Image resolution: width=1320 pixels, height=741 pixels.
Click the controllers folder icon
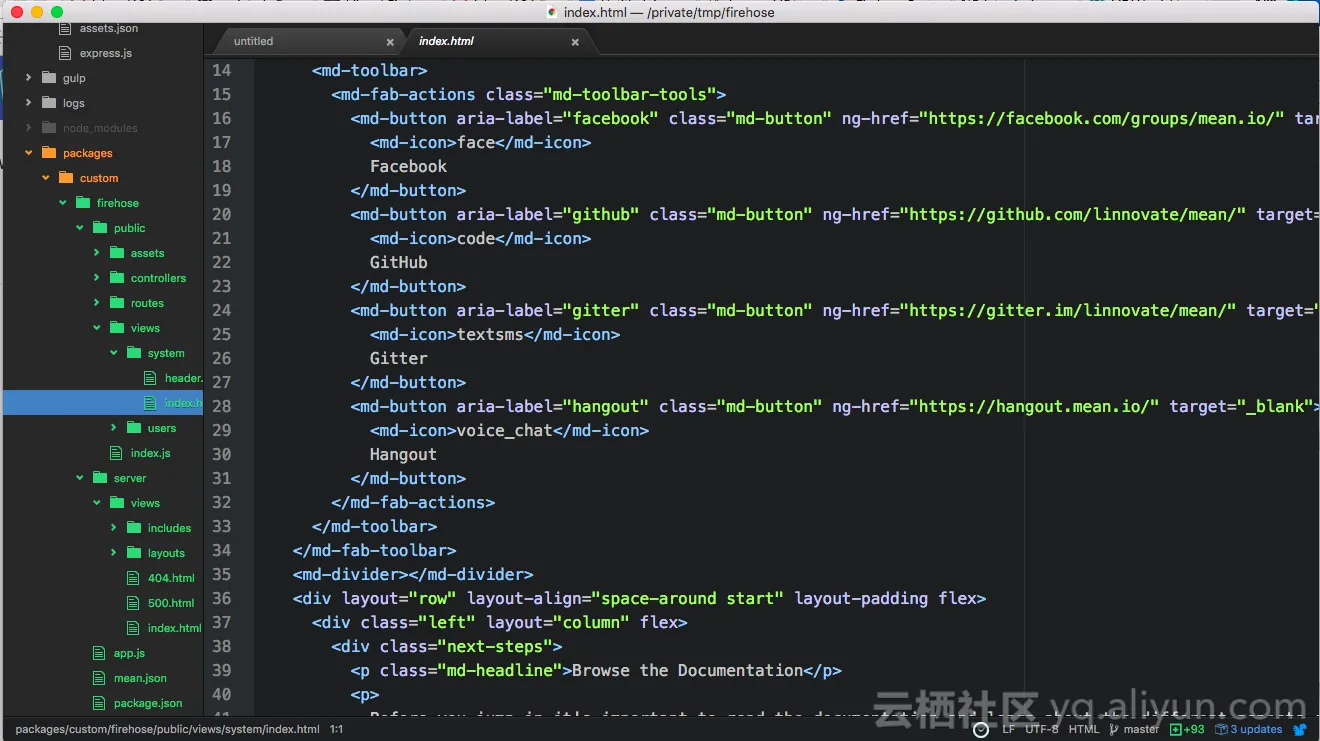pyautogui.click(x=116, y=278)
